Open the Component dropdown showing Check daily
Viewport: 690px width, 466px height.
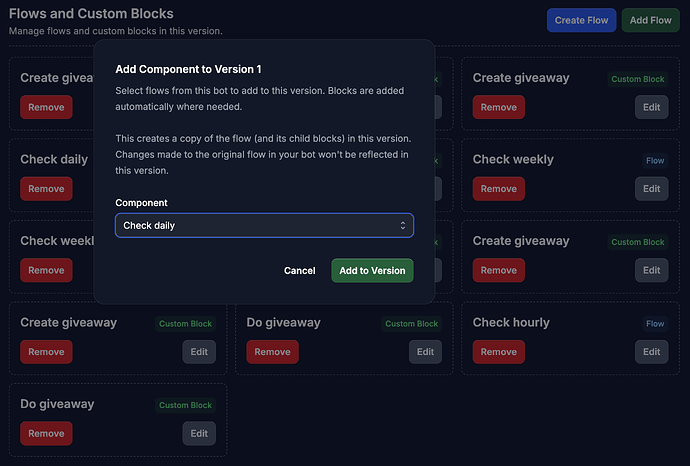264,225
